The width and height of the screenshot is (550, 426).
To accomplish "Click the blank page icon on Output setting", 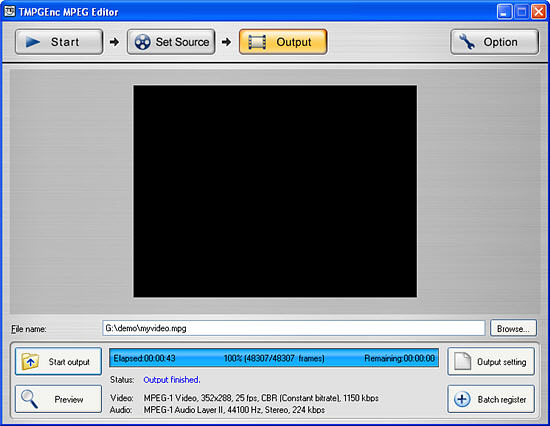I will 463,361.
